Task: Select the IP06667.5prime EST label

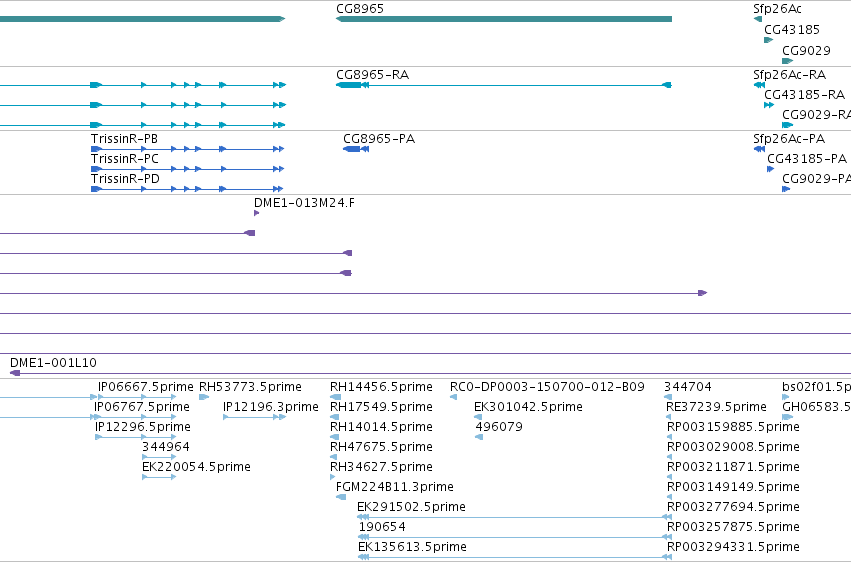Action: 145,387
